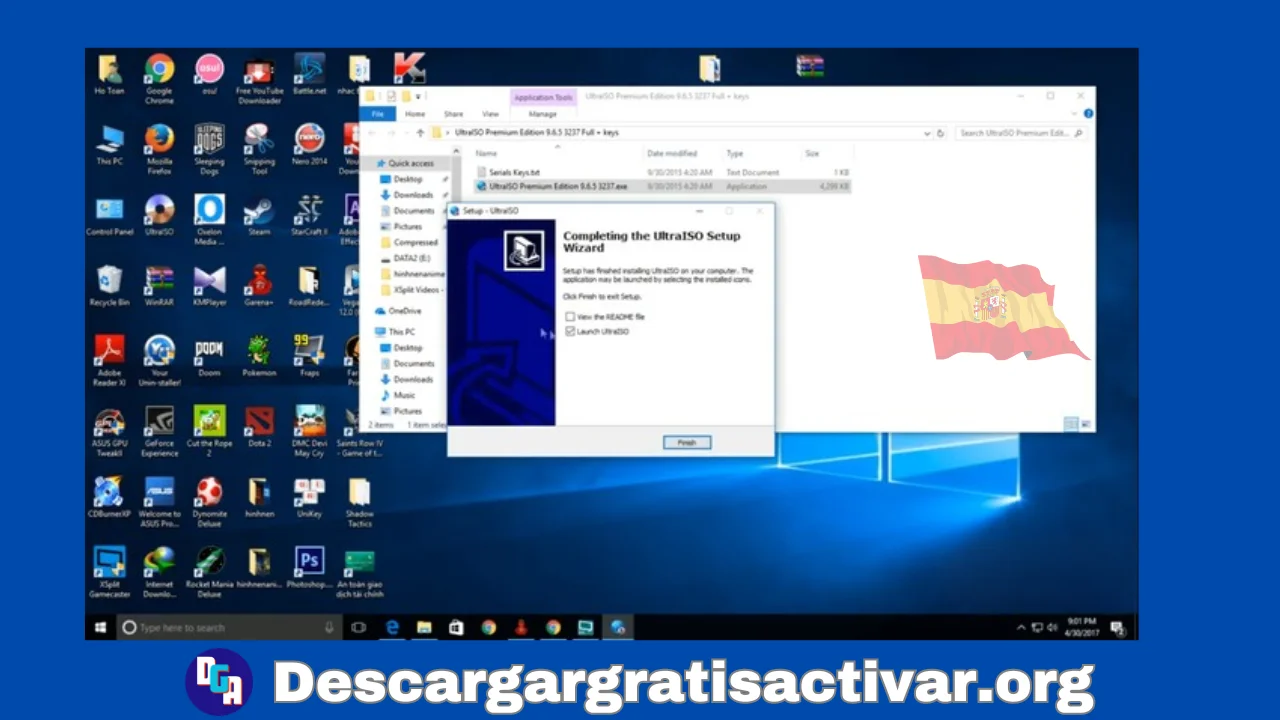Open the Sleeping Dogs desktop icon
Image resolution: width=1280 pixels, height=720 pixels.
[x=209, y=150]
